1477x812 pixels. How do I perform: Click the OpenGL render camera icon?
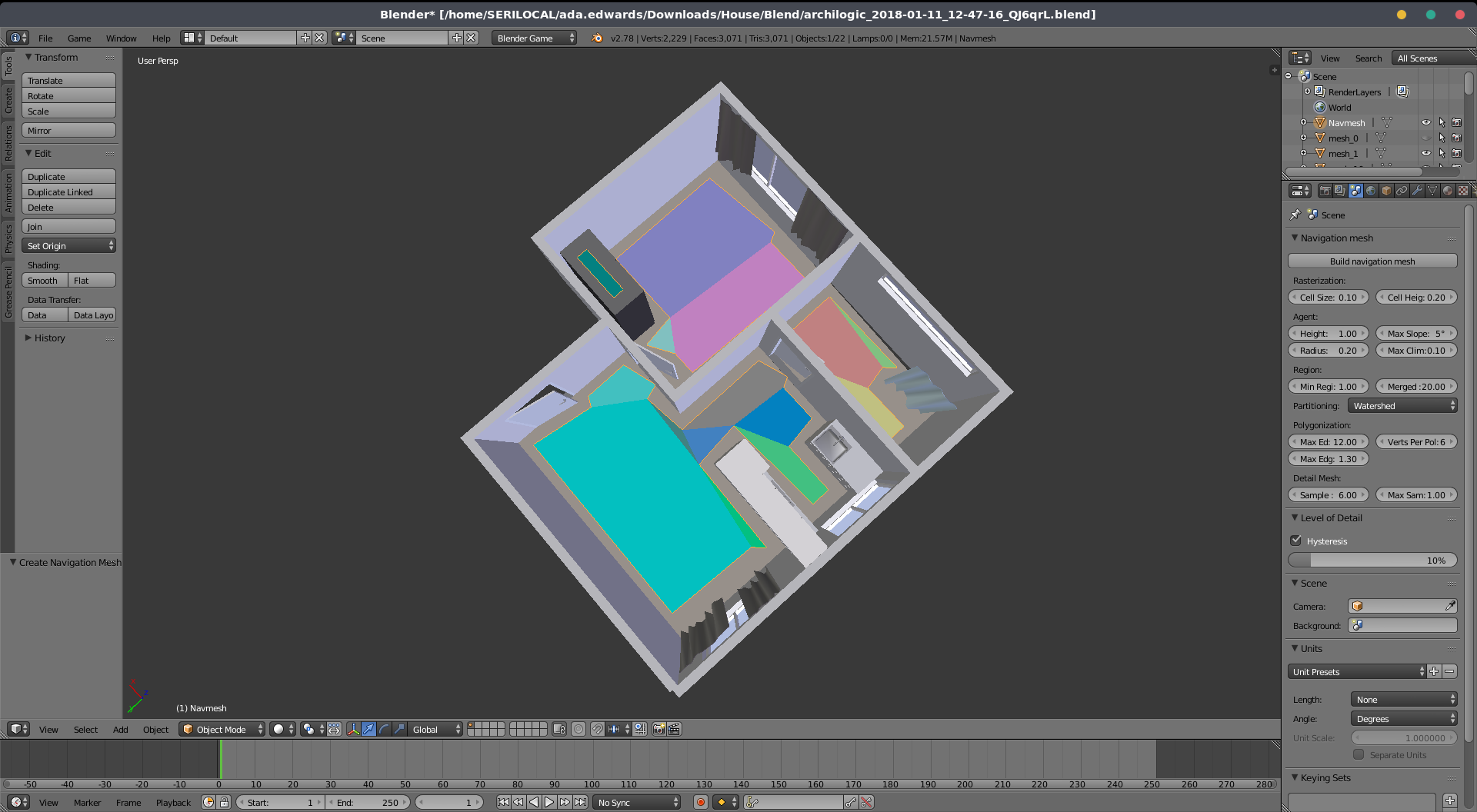[658, 729]
